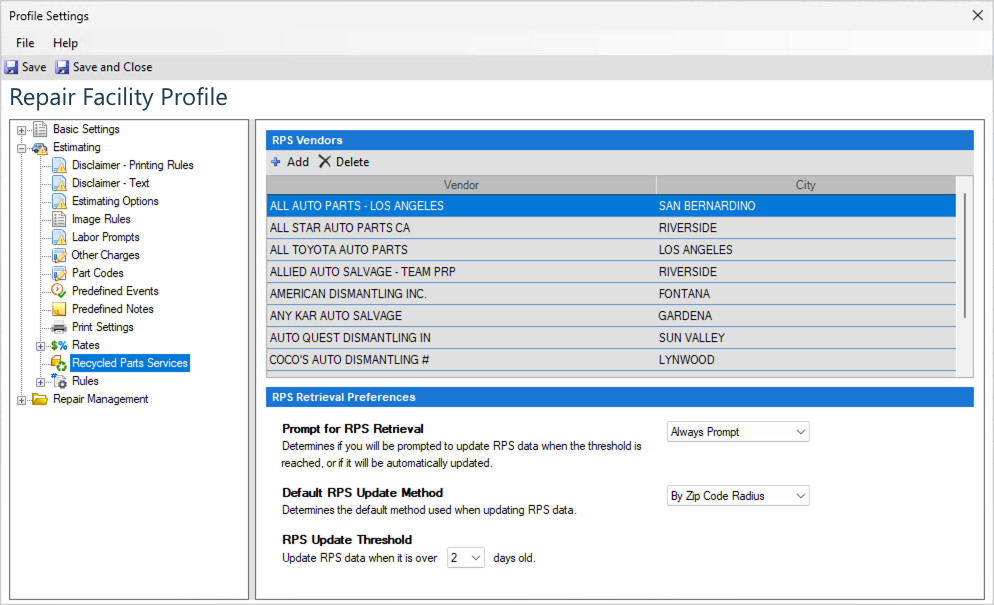The height and width of the screenshot is (605, 994).
Task: Select Print Settings in the tree
Action: [x=103, y=327]
